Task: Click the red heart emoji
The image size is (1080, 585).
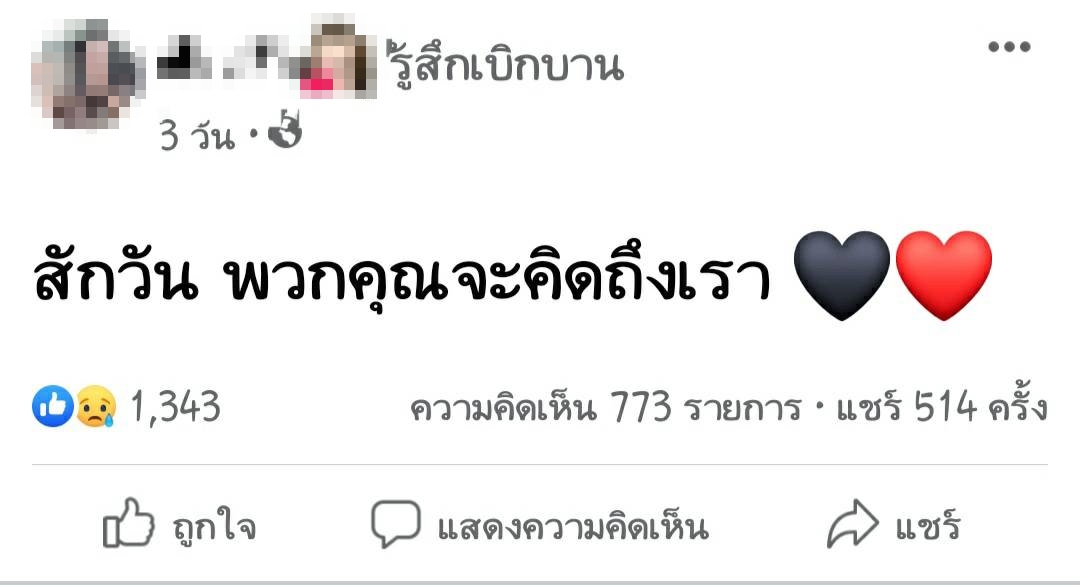Action: coord(943,276)
